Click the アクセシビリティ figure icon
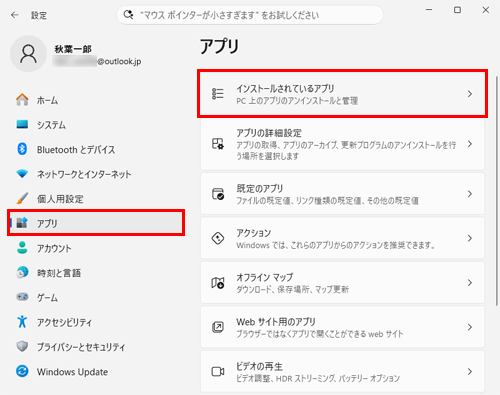The width and height of the screenshot is (500, 395). 22,322
